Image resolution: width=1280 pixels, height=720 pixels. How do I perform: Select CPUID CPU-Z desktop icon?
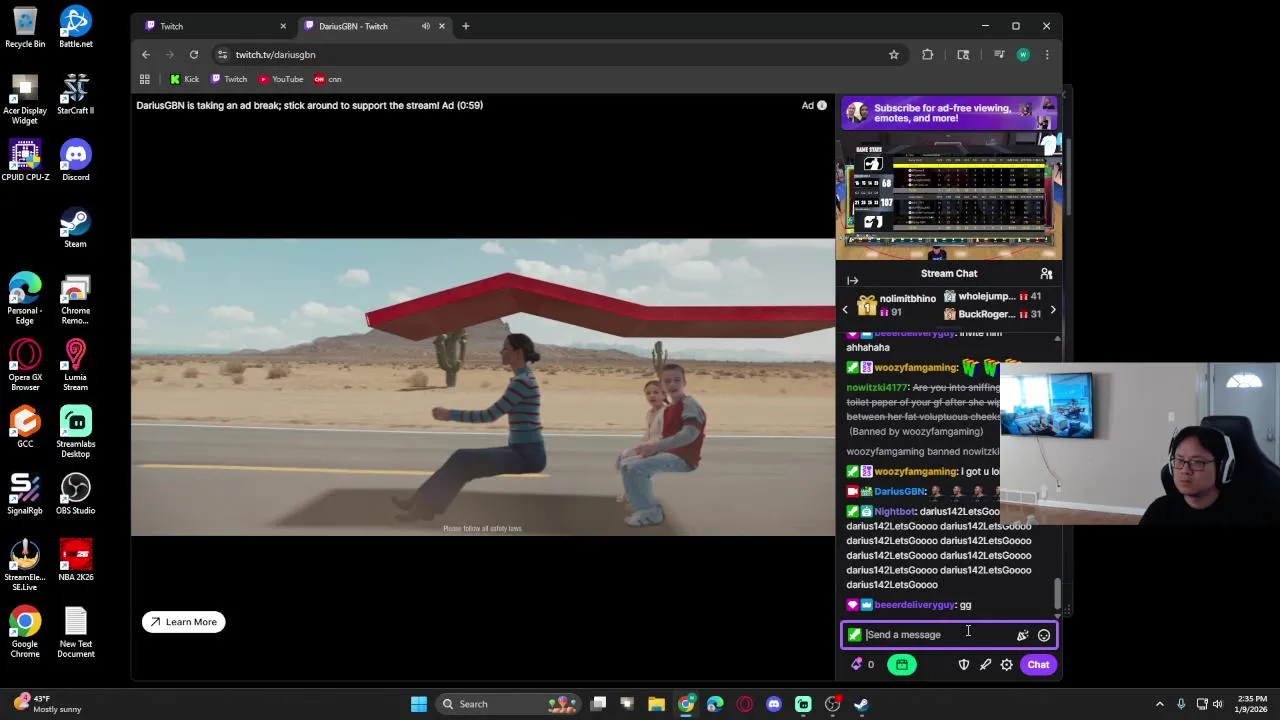click(25, 161)
